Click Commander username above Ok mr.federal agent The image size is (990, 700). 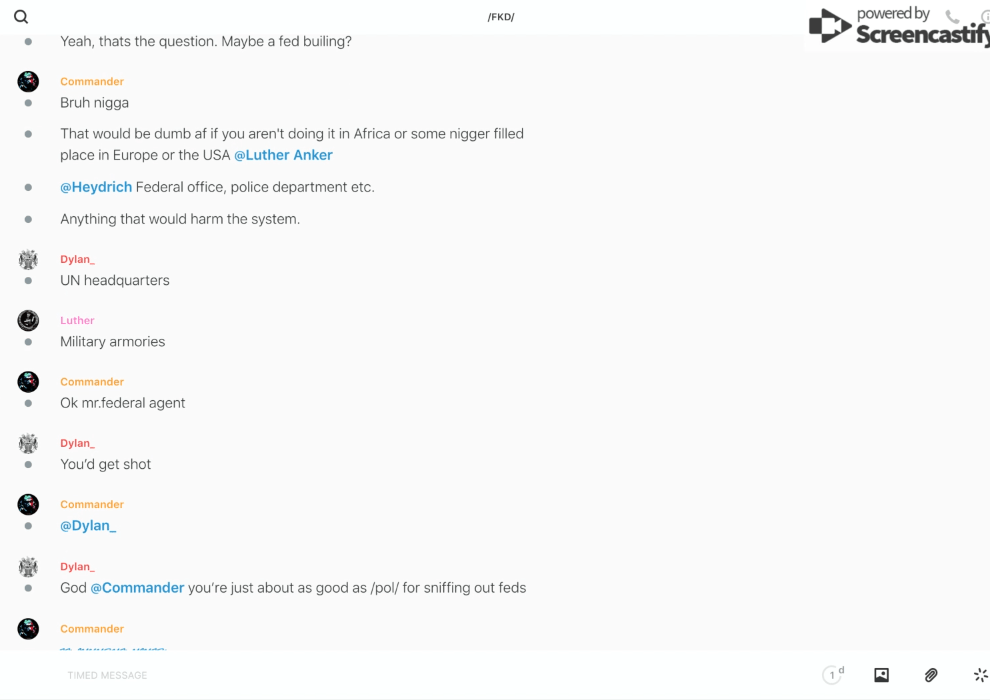(92, 381)
